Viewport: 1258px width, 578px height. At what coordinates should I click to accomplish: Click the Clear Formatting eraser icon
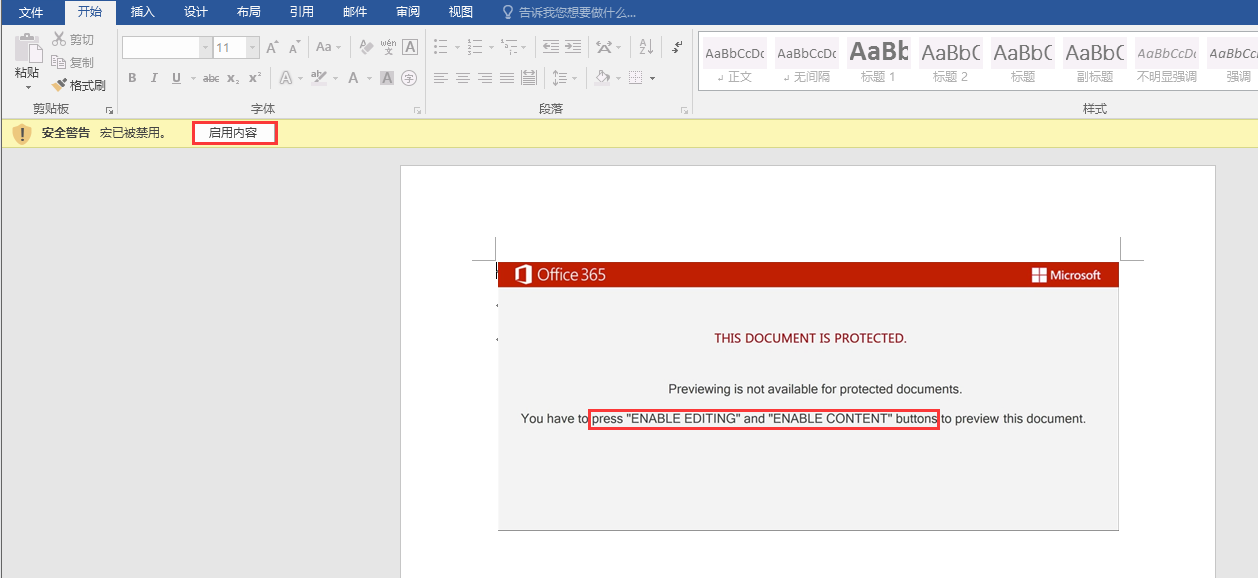[366, 47]
